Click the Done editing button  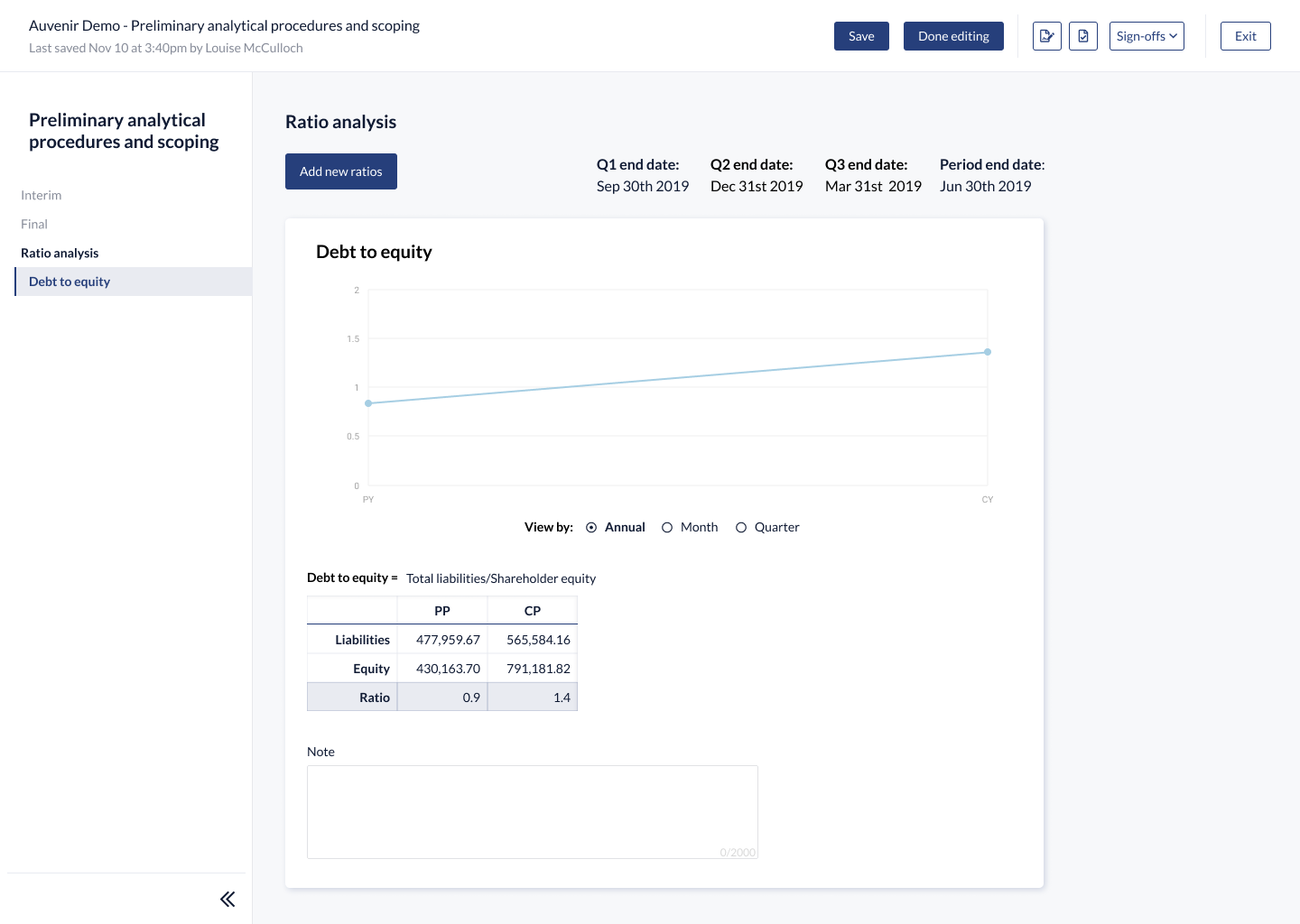coord(953,36)
